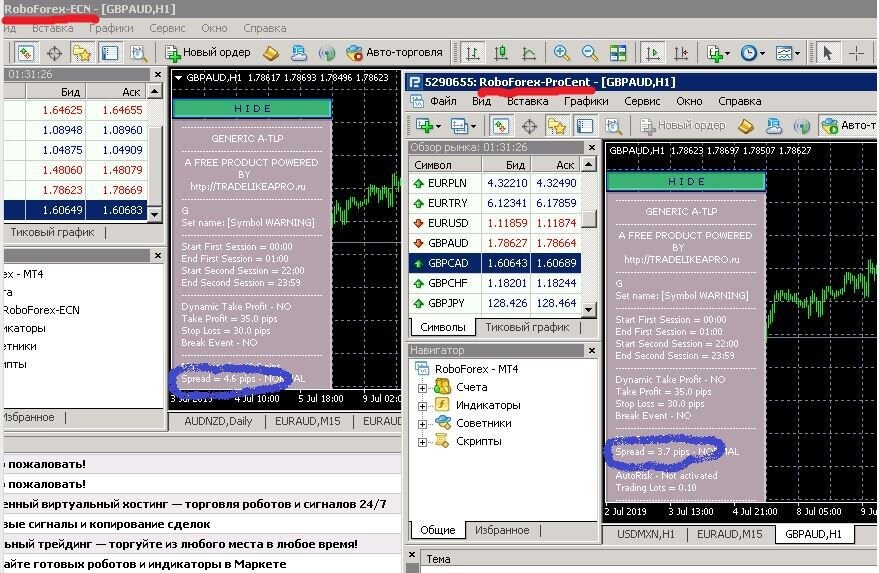879x573 pixels.
Task: Expand Индикаторы node in Navigator
Action: coord(422,405)
